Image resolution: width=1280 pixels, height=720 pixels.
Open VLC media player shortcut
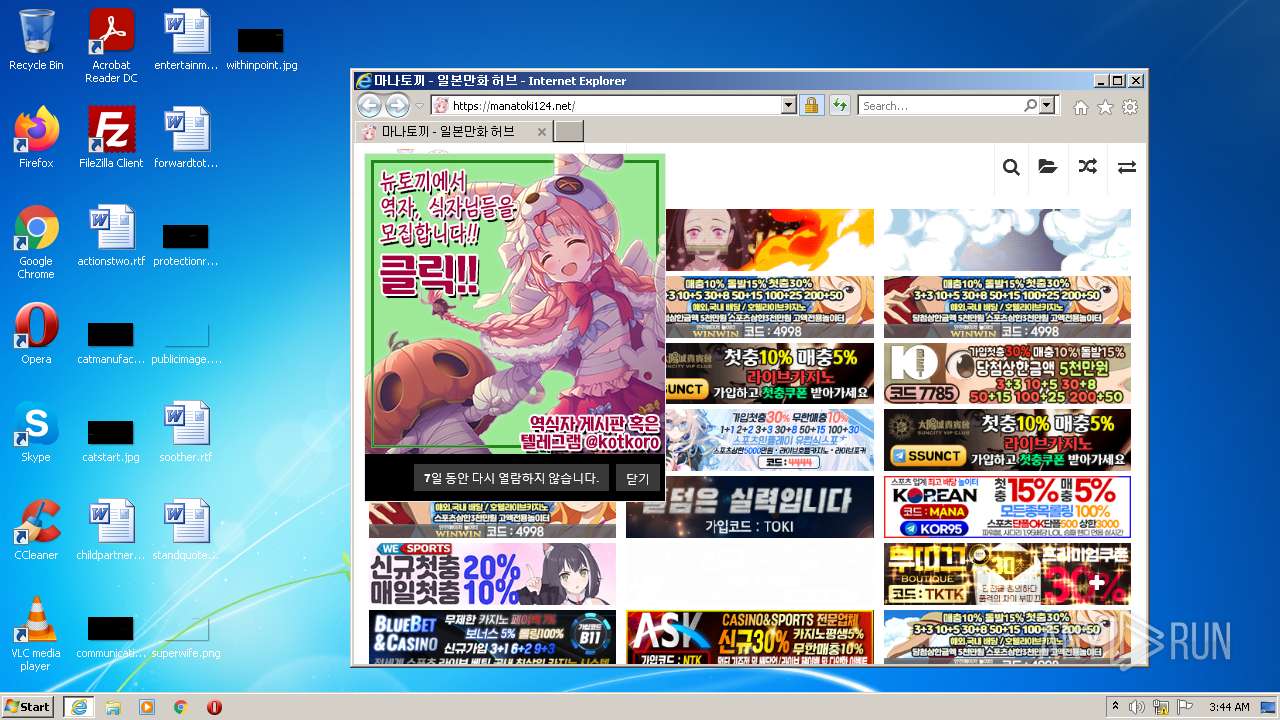point(36,634)
